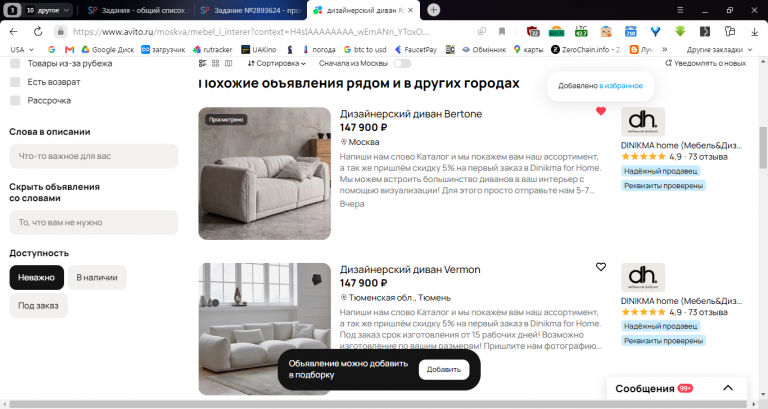The width and height of the screenshot is (768, 409).
Task: Show more bookmarks with the chevron
Action: click(665, 49)
